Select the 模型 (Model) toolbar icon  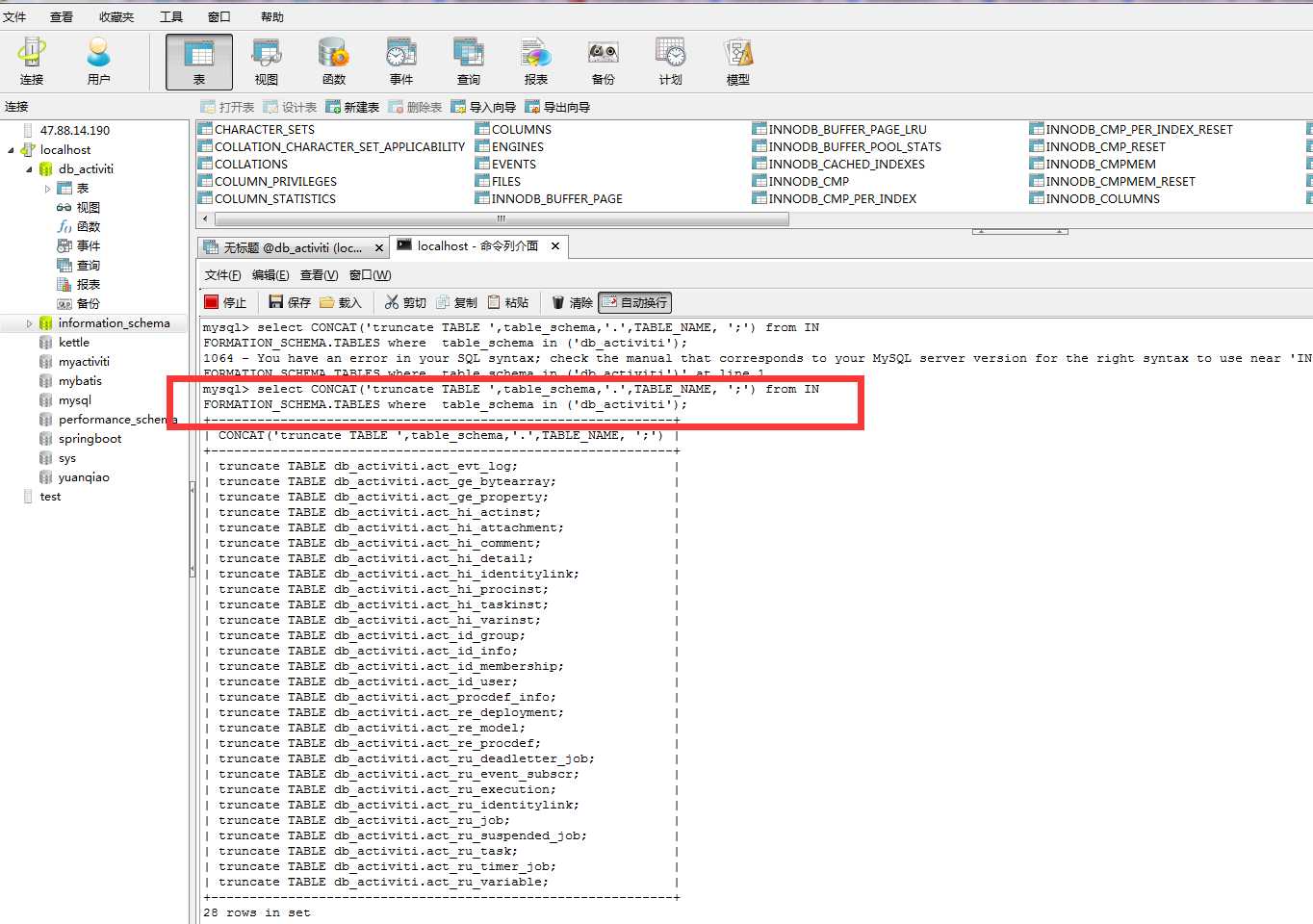738,62
